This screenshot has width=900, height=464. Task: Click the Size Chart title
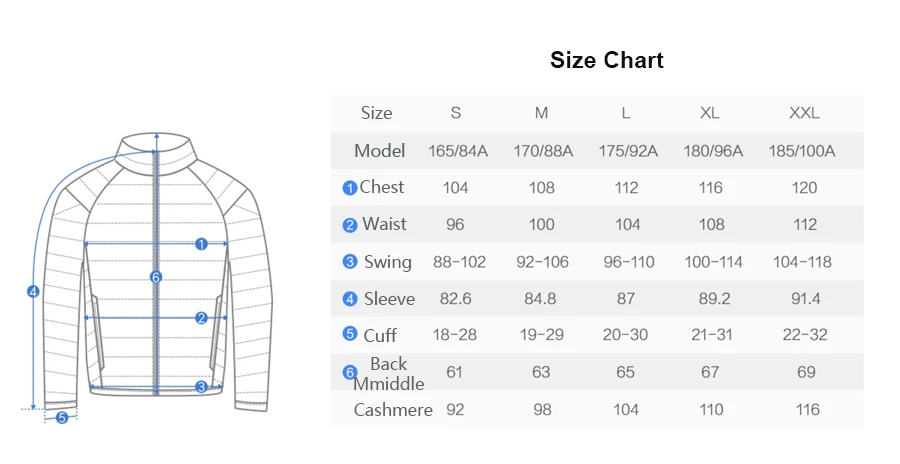click(x=607, y=60)
